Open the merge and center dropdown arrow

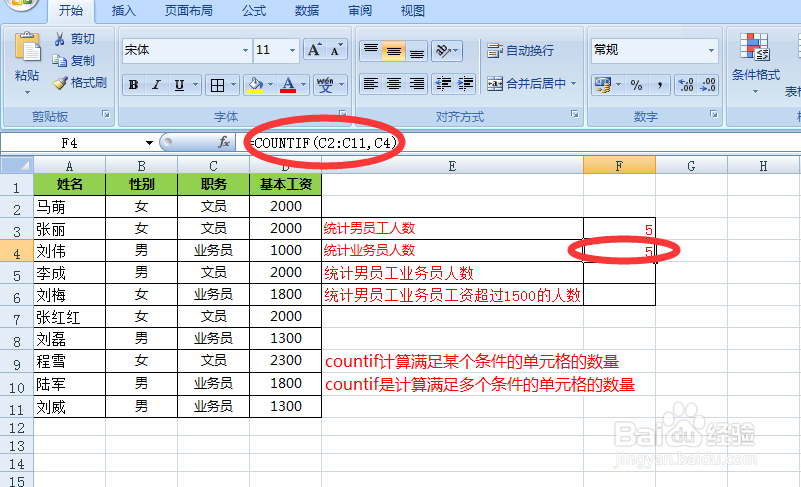[574, 83]
